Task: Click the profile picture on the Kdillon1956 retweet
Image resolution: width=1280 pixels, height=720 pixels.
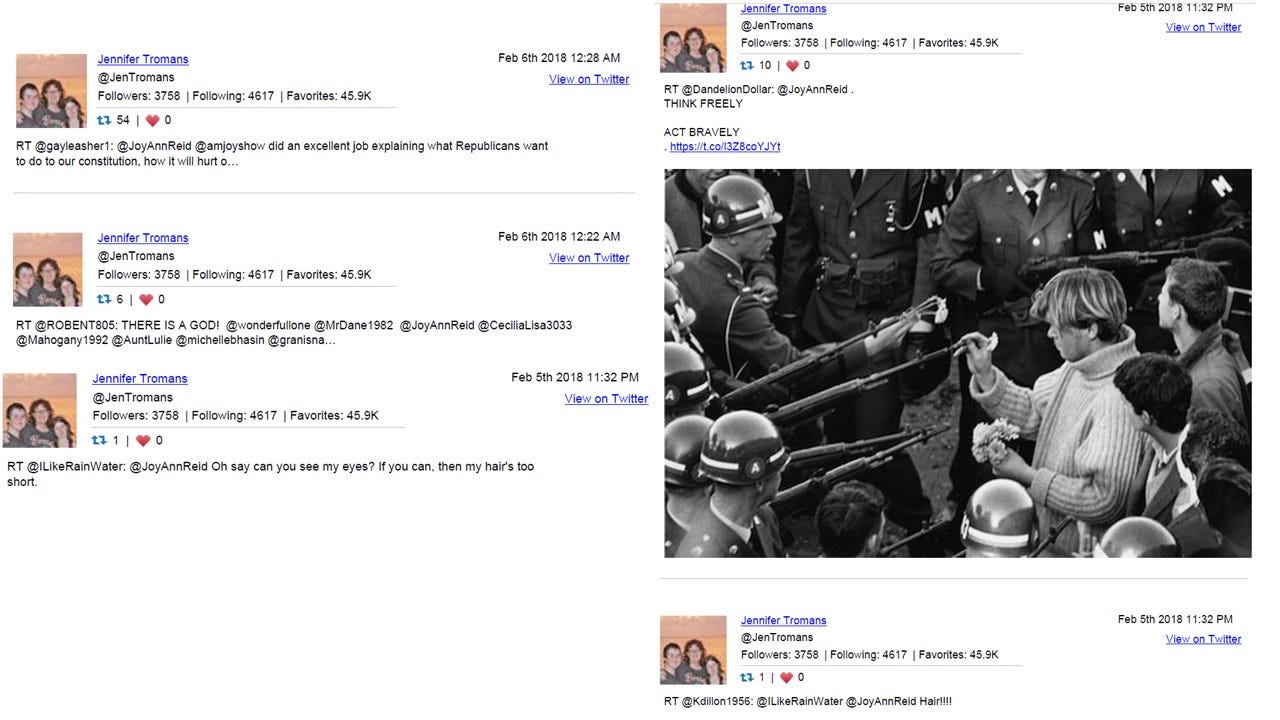Action: point(693,650)
